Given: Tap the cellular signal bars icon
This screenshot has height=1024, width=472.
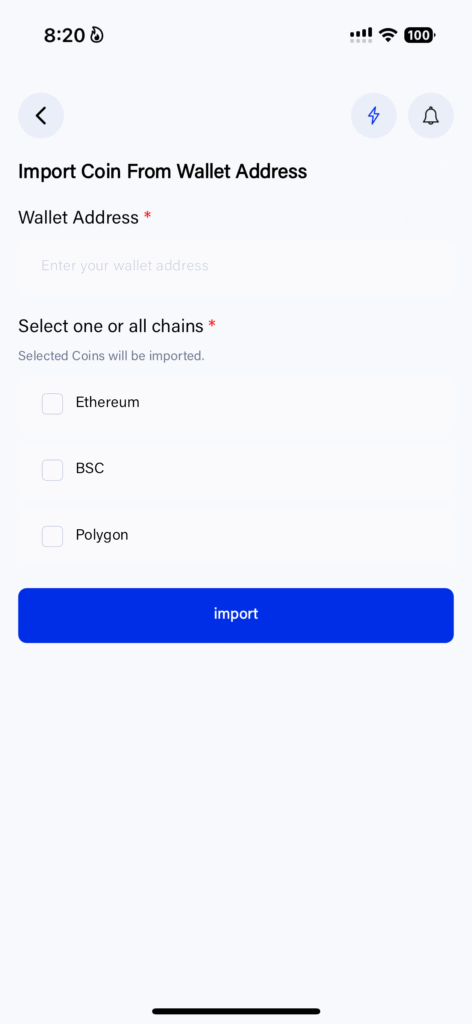Looking at the screenshot, I should click(x=361, y=35).
